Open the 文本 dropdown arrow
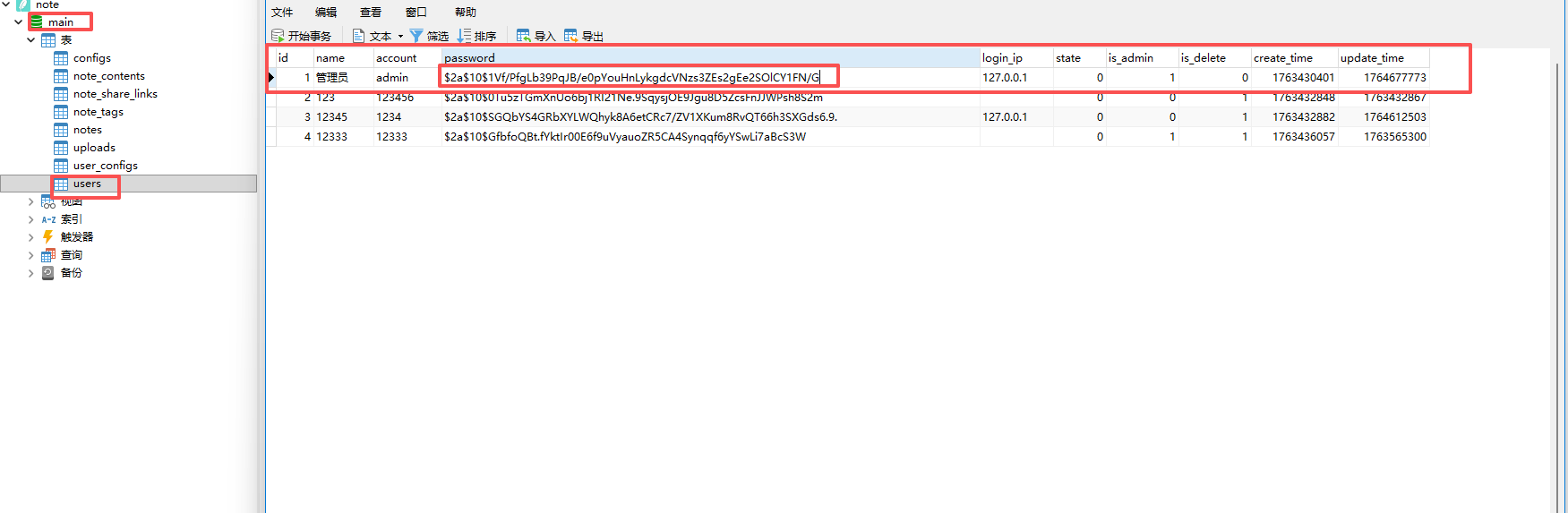Viewport: 1568px width, 513px height. (400, 37)
